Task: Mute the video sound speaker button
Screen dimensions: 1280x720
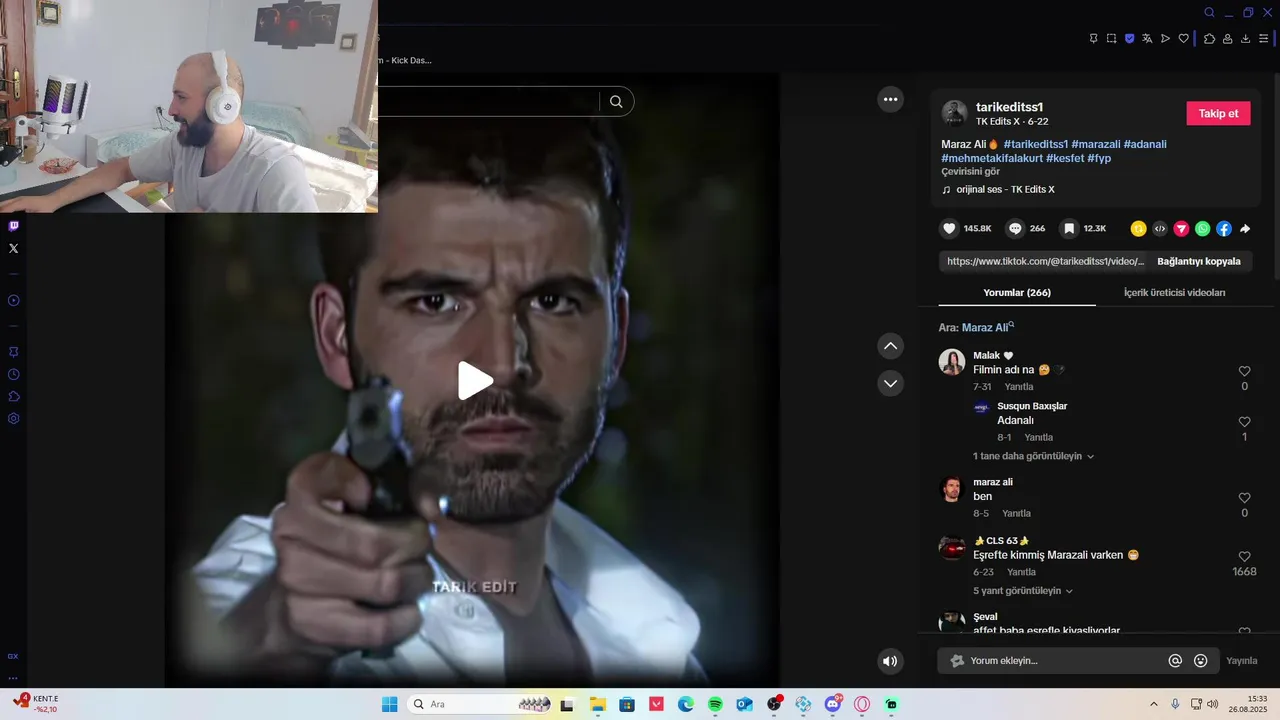Action: [x=890, y=661]
